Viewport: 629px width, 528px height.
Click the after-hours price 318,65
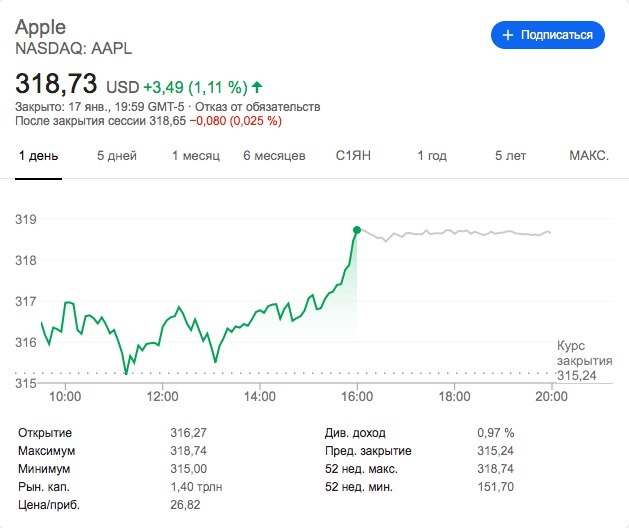click(x=168, y=121)
